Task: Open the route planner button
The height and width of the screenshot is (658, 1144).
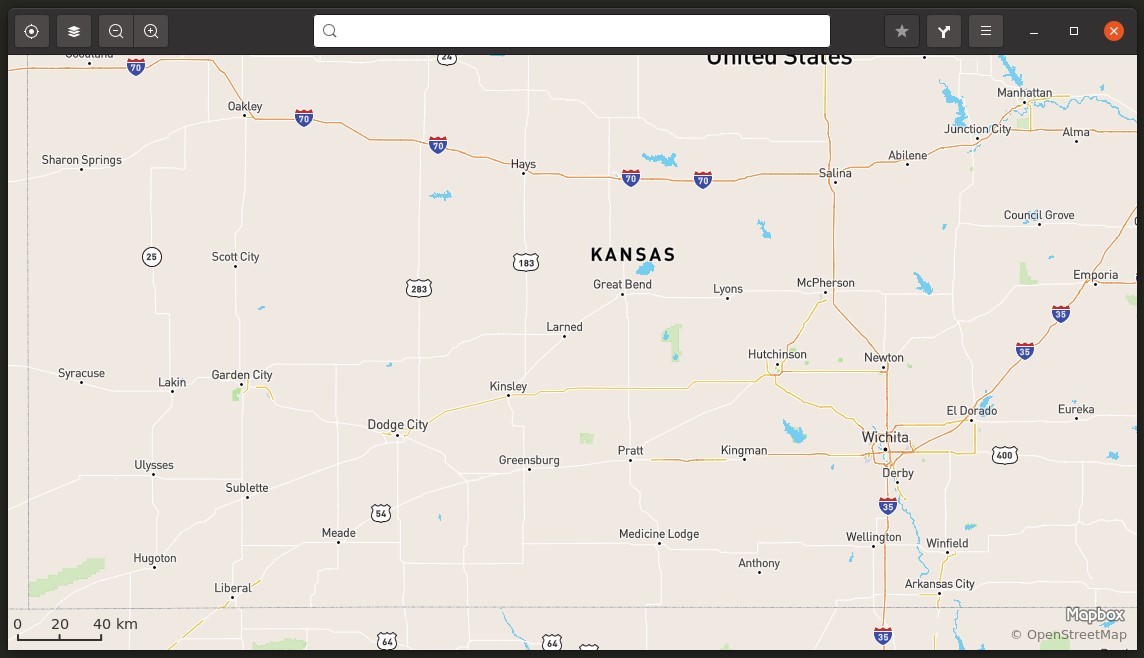Action: point(944,31)
